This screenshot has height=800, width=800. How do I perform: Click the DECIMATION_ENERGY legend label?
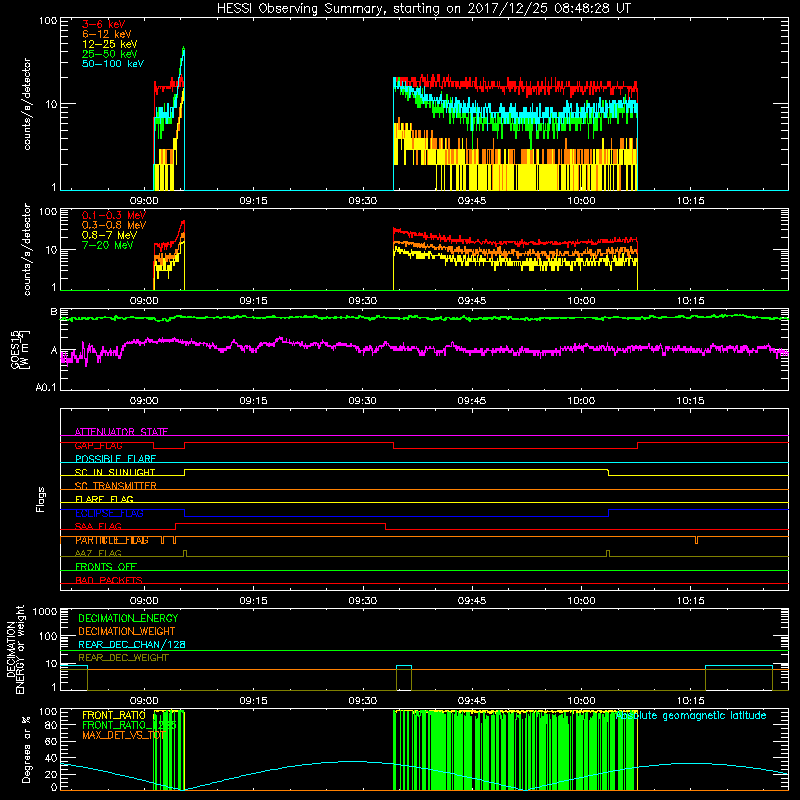click(128, 618)
